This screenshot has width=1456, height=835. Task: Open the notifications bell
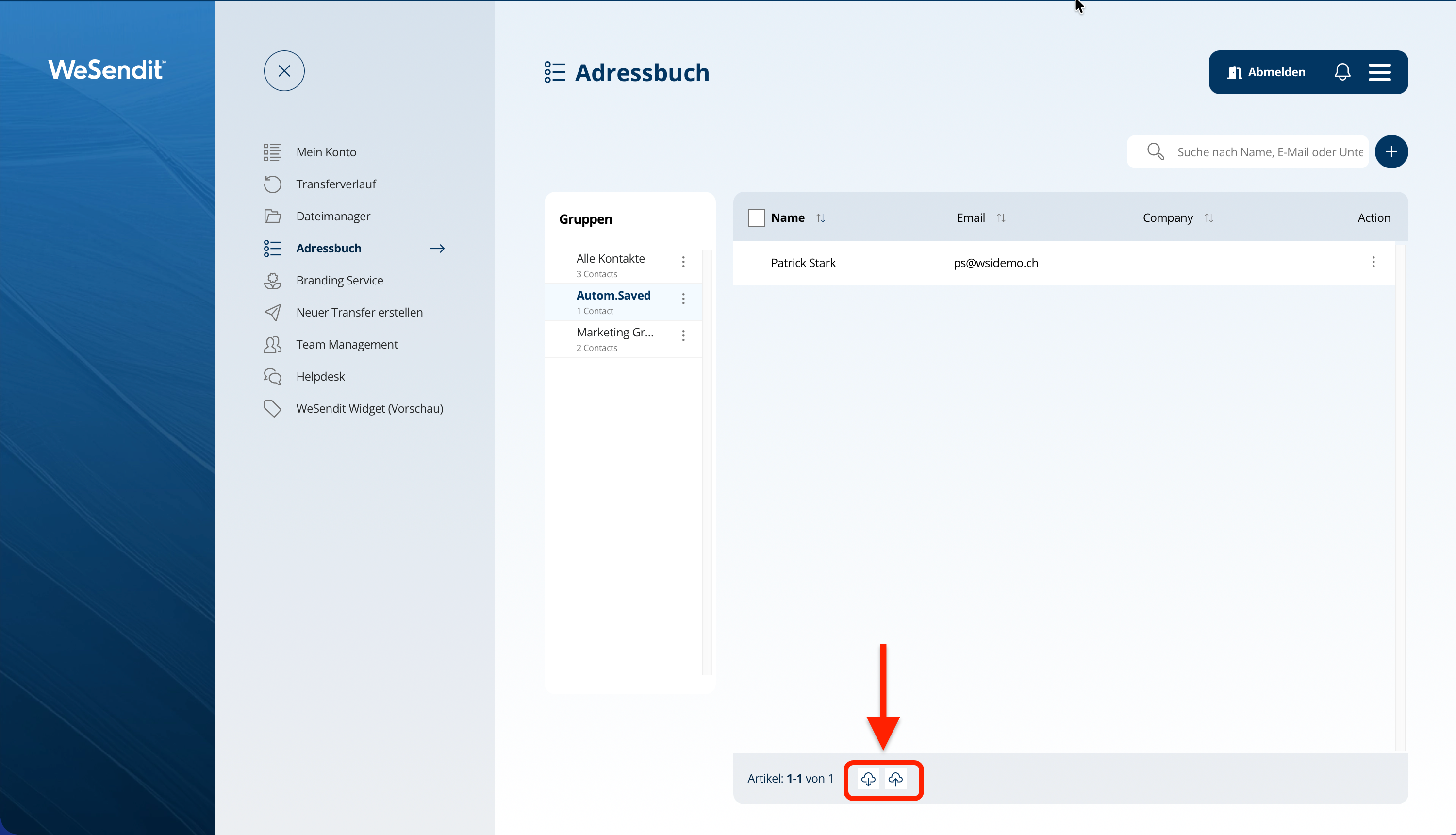tap(1342, 72)
